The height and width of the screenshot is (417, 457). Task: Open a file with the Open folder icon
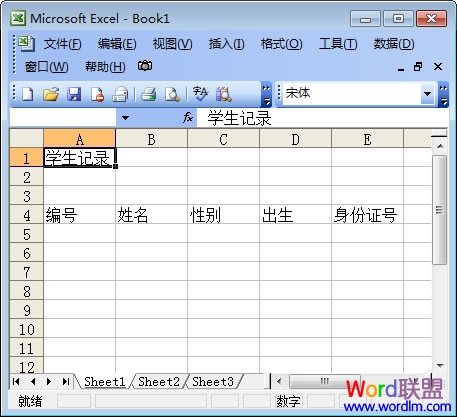pyautogui.click(x=51, y=94)
